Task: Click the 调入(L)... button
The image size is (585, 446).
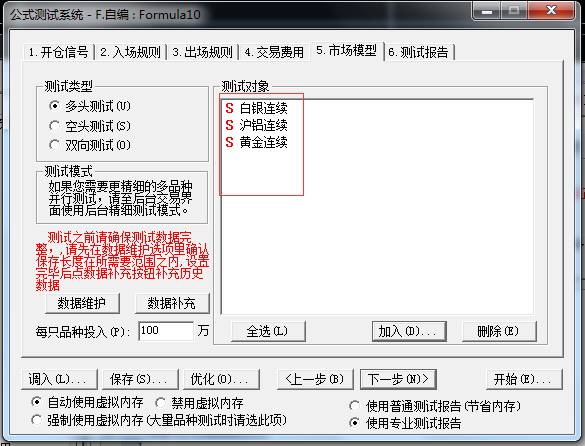Action: tap(59, 380)
